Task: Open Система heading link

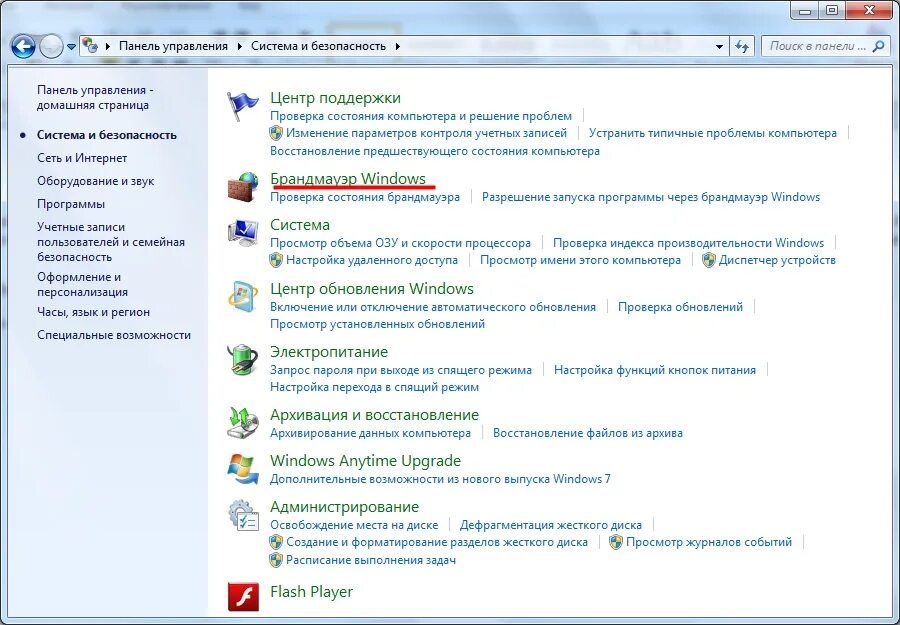Action: click(300, 224)
